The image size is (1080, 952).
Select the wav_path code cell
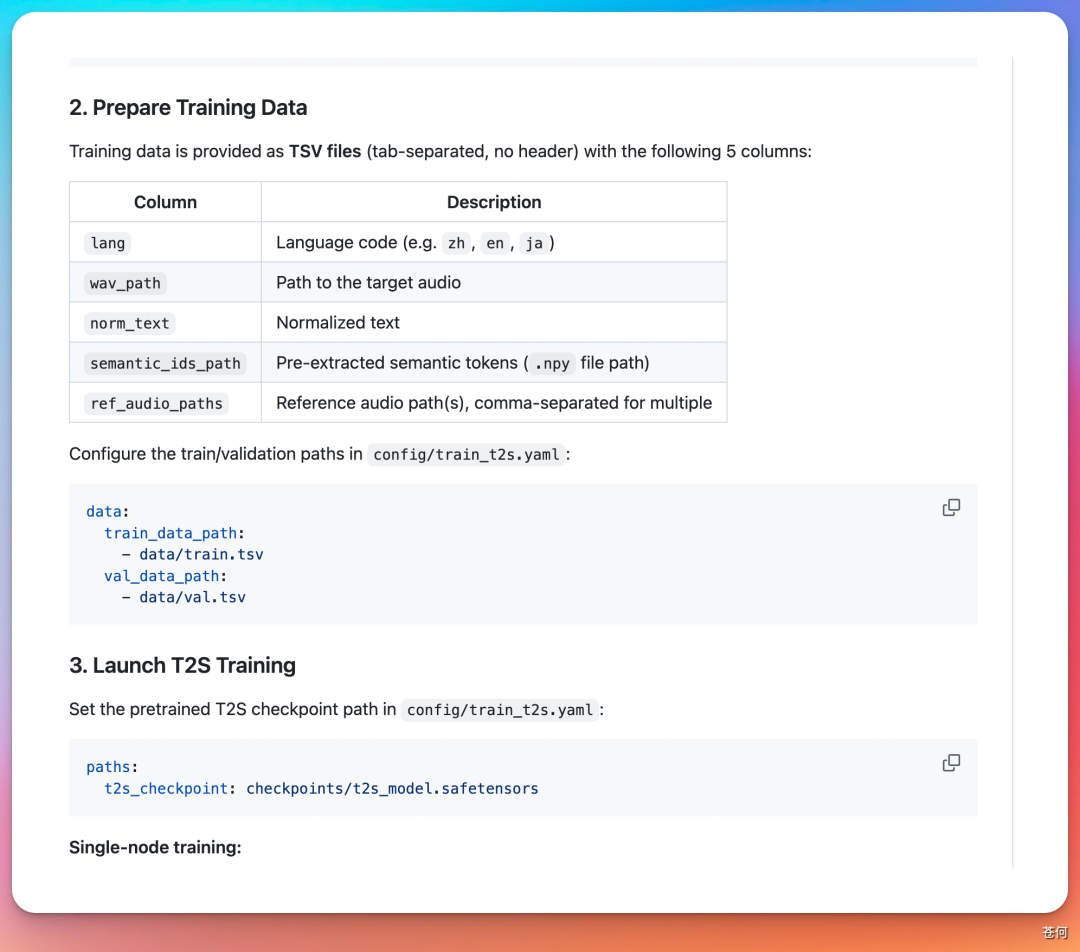pos(125,283)
